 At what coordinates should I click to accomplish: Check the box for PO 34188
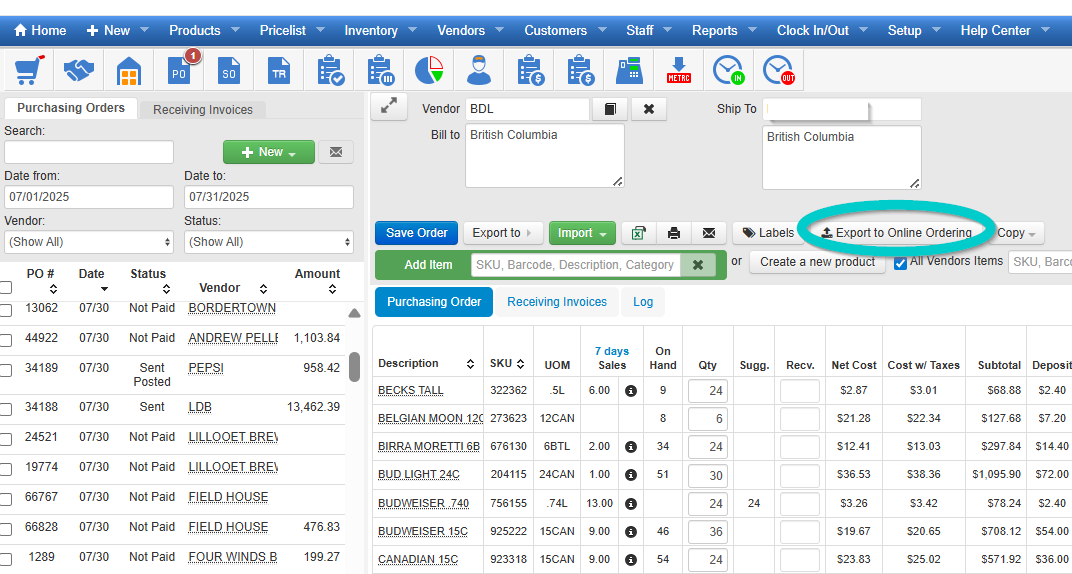(6, 409)
